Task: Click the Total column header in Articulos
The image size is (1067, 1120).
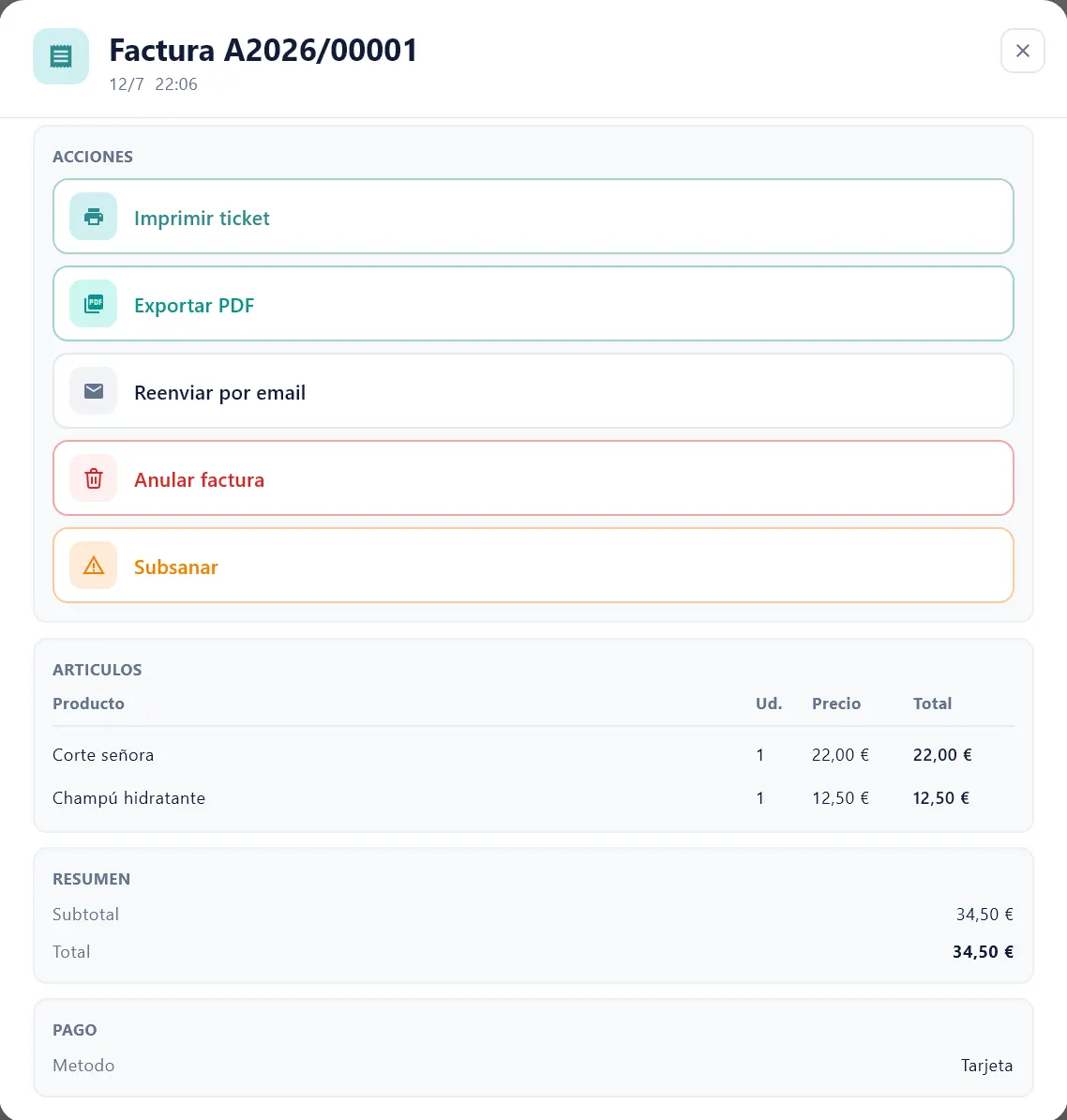Action: [932, 704]
